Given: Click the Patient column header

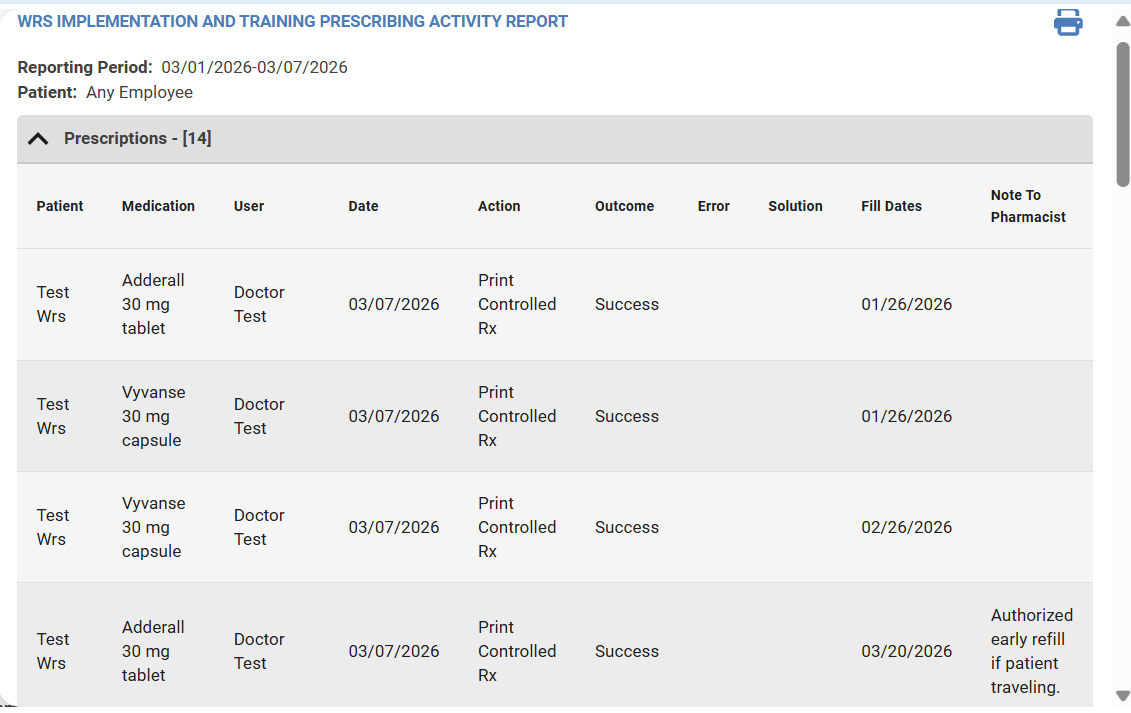Looking at the screenshot, I should click(x=60, y=206).
